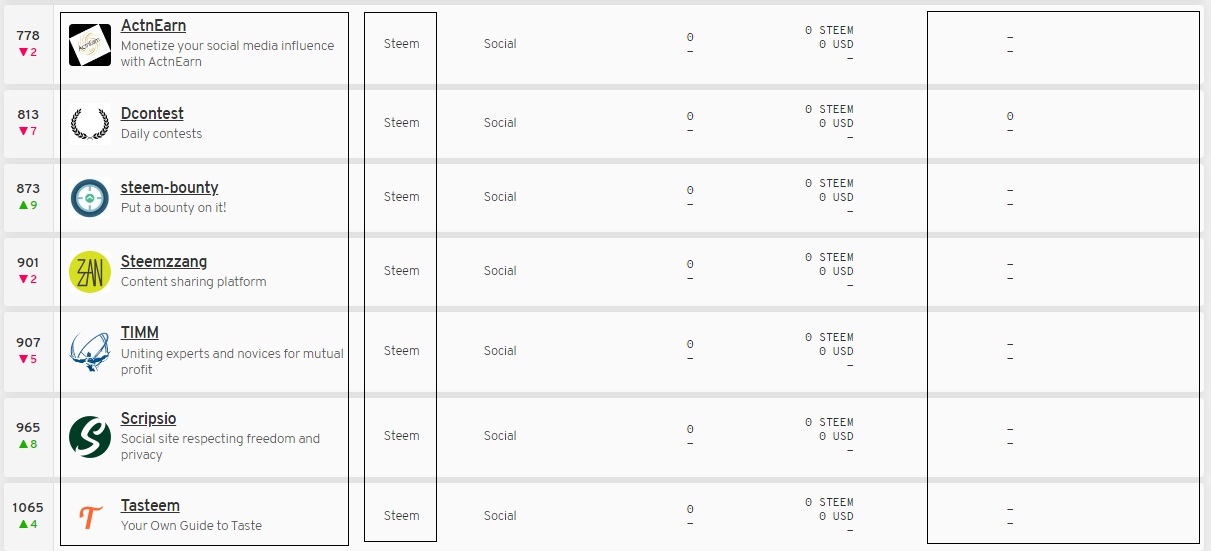The height and width of the screenshot is (551, 1211).
Task: Click the Dcontest laurel wreath logo
Action: (90, 123)
